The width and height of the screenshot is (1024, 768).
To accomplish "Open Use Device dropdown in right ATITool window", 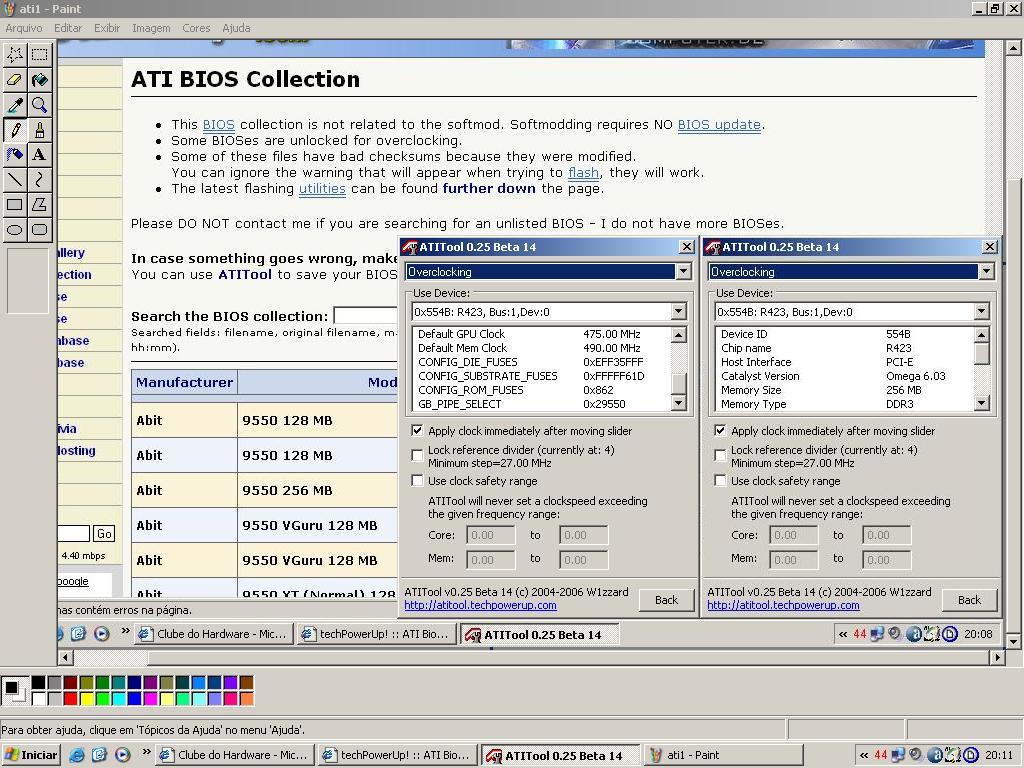I will pos(982,312).
